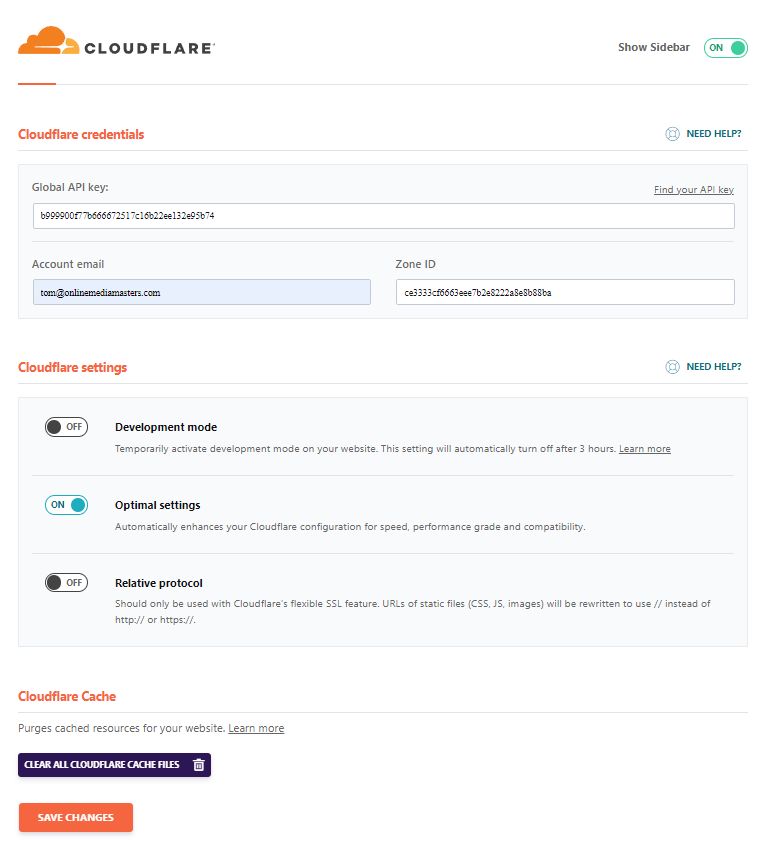This screenshot has height=849, width=765.
Task: Click NEED HELP next to Cloudflare credentials
Action: 712,133
